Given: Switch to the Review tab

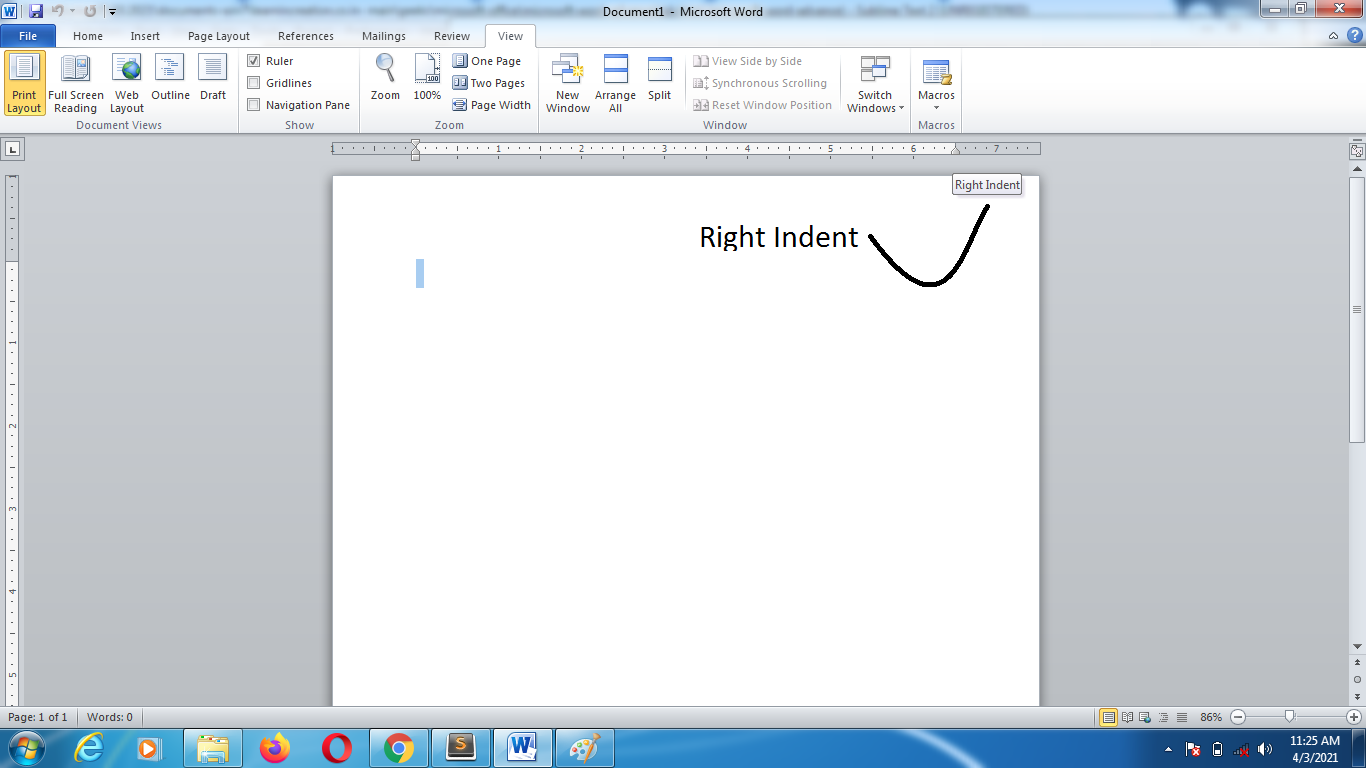Looking at the screenshot, I should coord(451,35).
